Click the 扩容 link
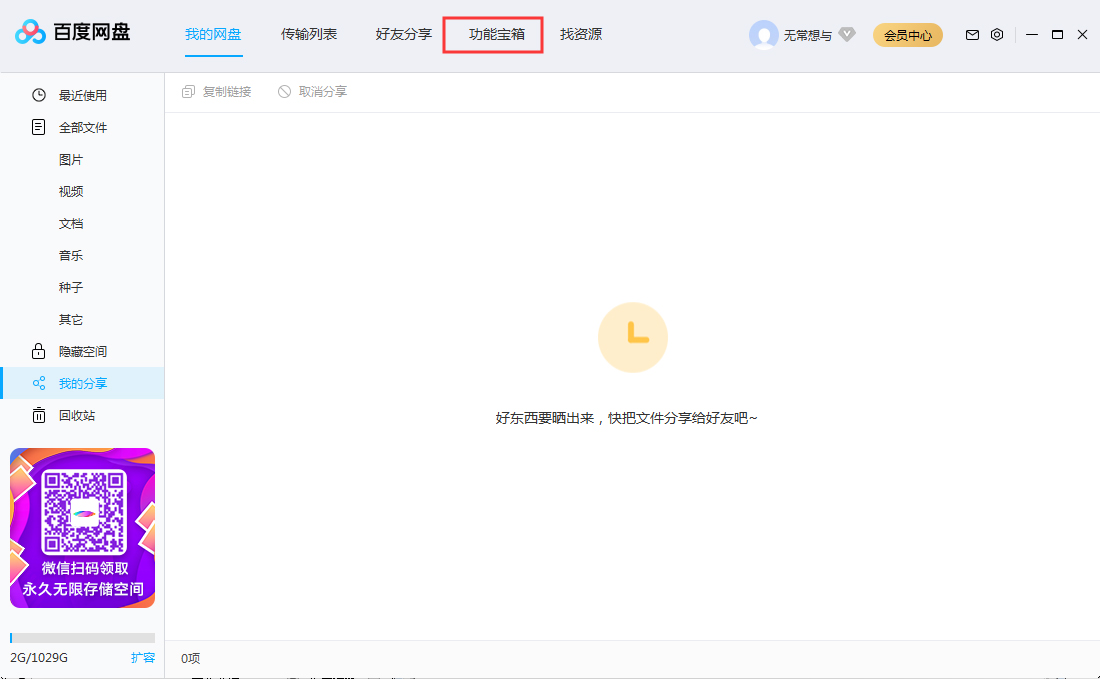Viewport: 1100px width, 679px height. click(x=144, y=657)
